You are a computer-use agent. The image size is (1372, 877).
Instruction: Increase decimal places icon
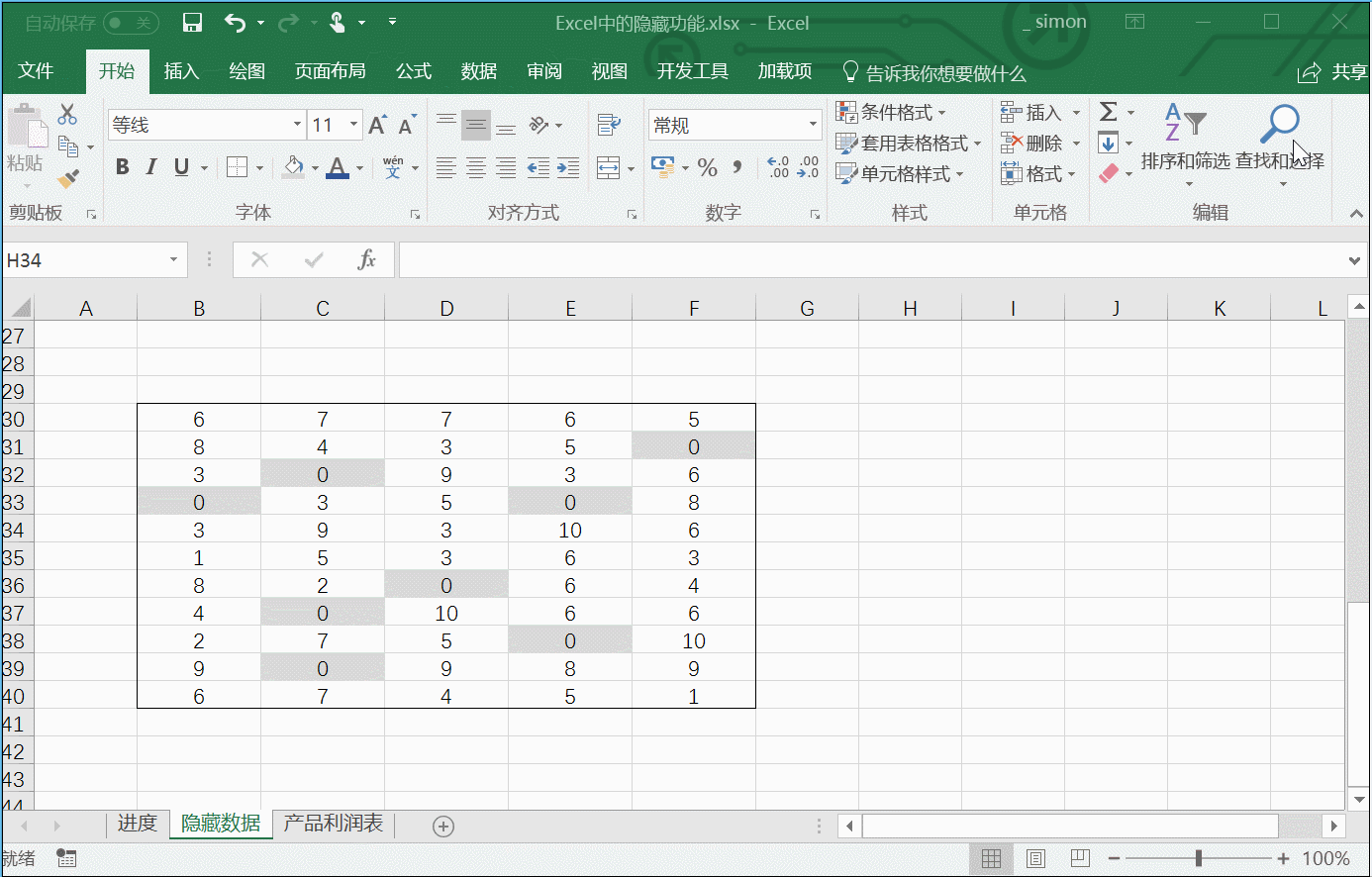[x=779, y=167]
